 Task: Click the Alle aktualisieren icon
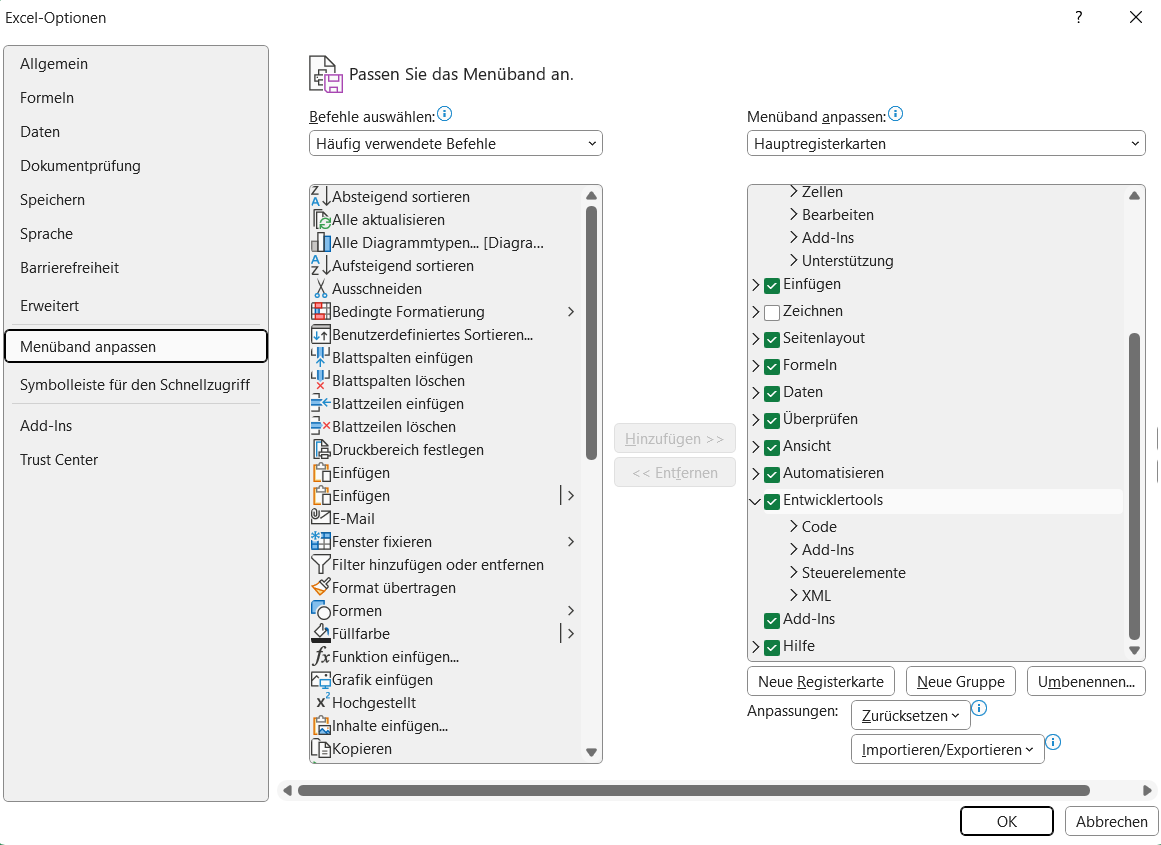coord(321,220)
